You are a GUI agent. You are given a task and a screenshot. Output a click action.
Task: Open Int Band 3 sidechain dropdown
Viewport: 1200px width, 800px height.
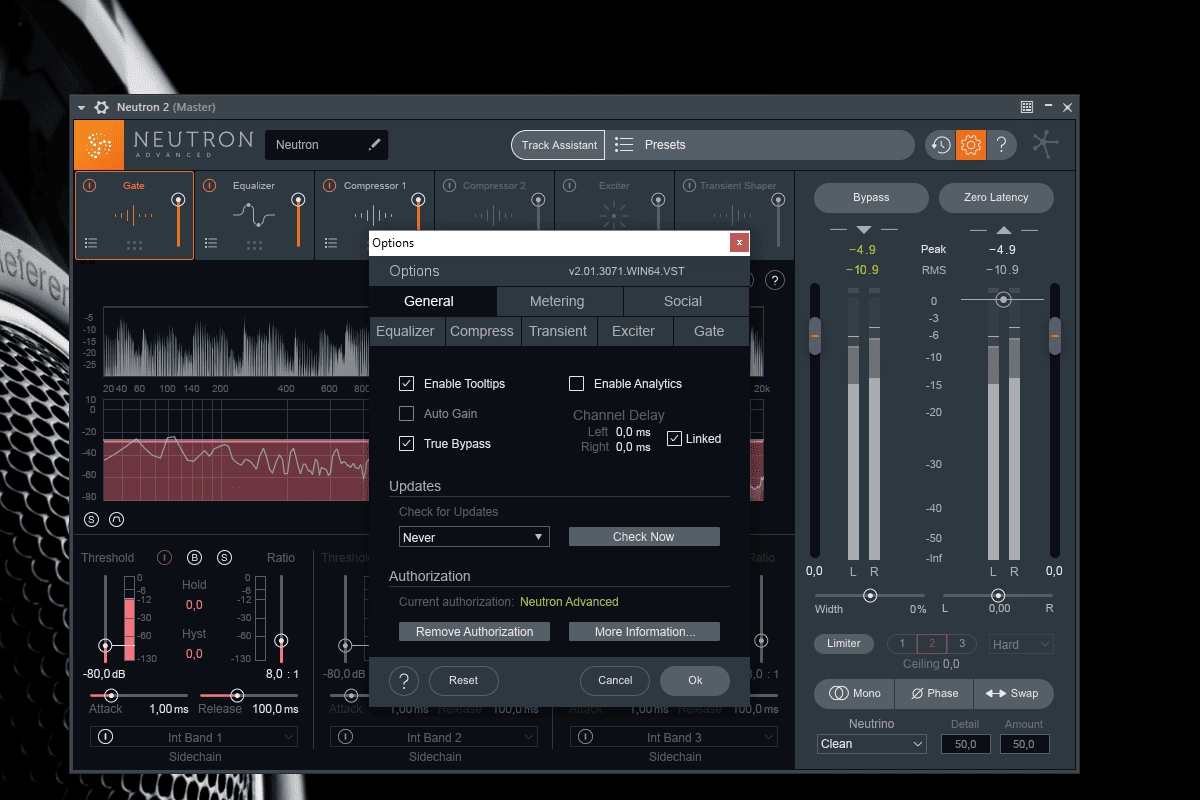click(x=674, y=738)
